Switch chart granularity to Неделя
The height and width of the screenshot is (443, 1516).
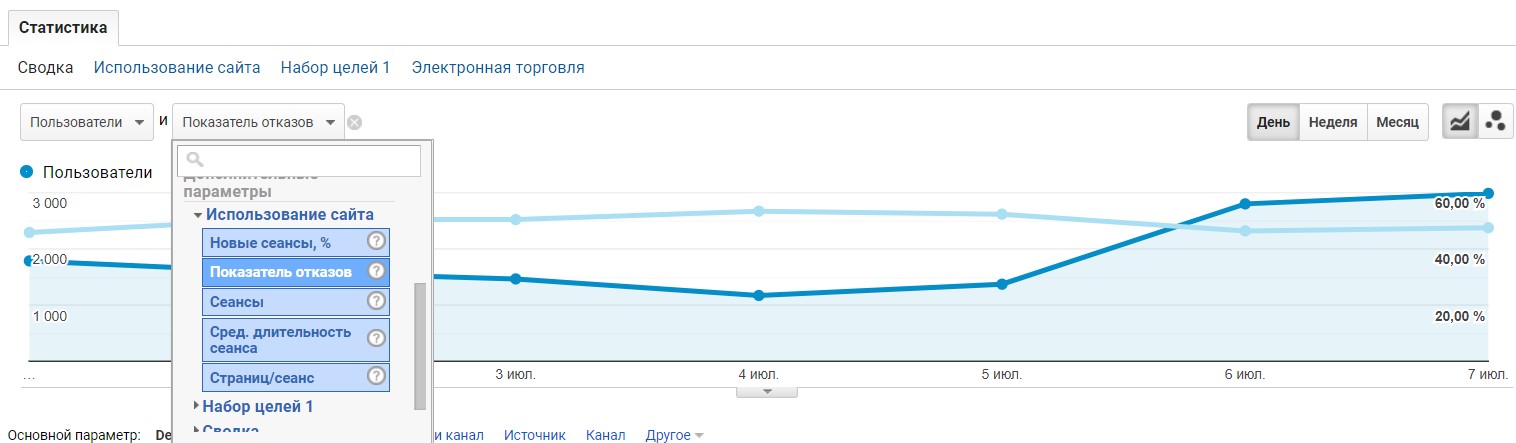click(x=1332, y=122)
